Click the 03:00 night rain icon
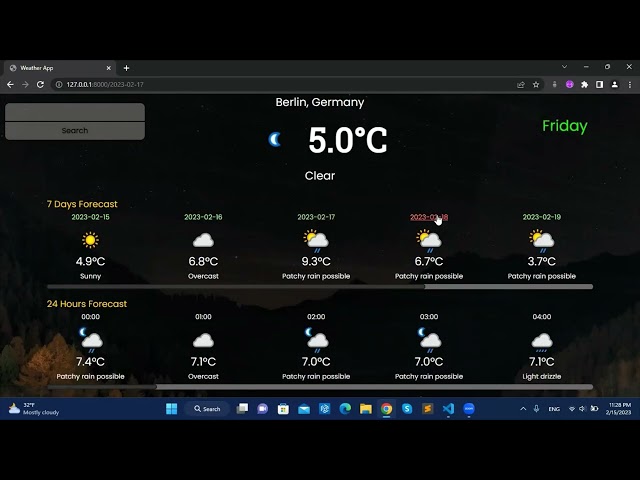The width and height of the screenshot is (640, 480). point(429,340)
